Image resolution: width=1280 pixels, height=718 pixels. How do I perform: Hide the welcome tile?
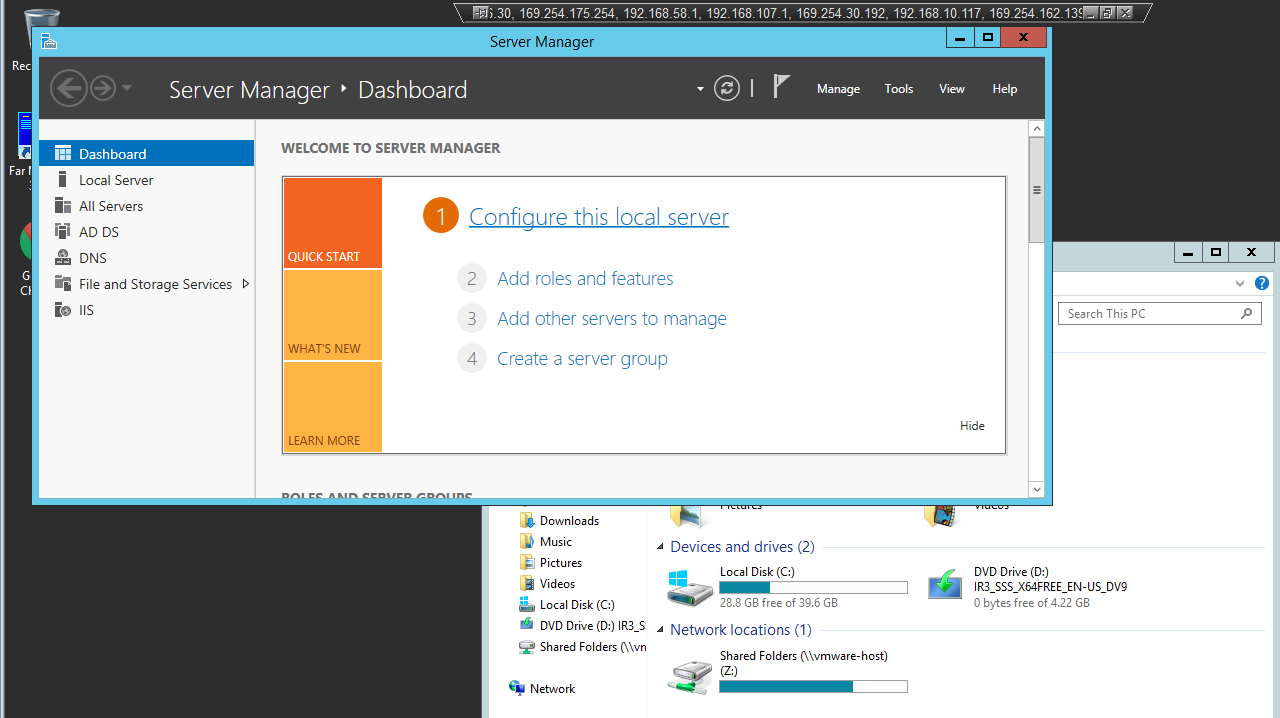coord(972,426)
